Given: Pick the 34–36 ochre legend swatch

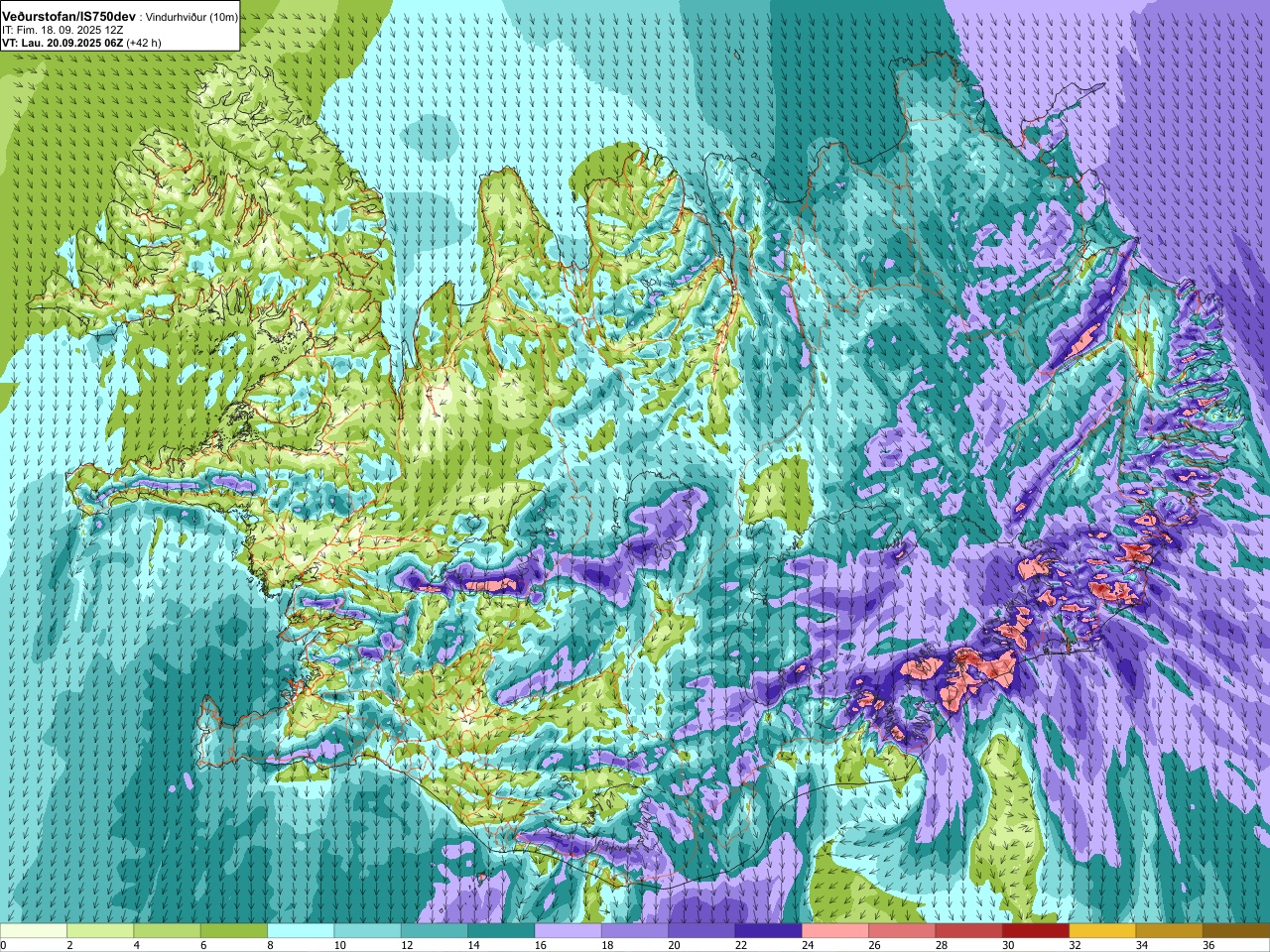Looking at the screenshot, I should click(1169, 931).
